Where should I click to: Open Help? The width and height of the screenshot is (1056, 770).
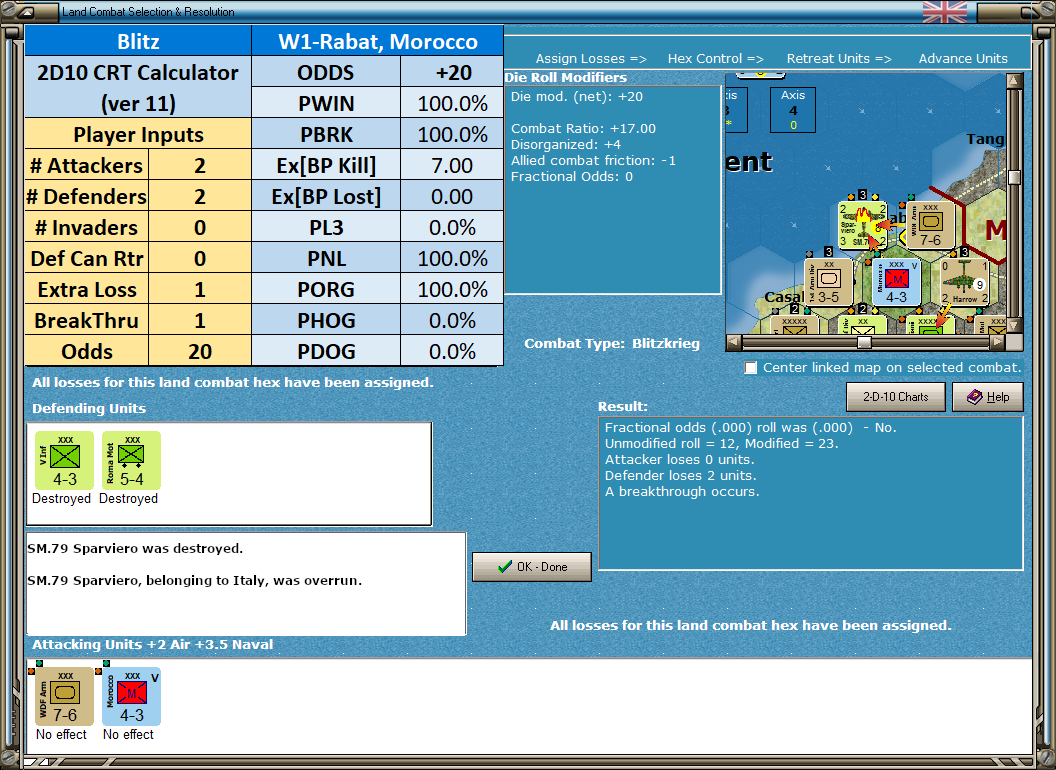point(988,397)
